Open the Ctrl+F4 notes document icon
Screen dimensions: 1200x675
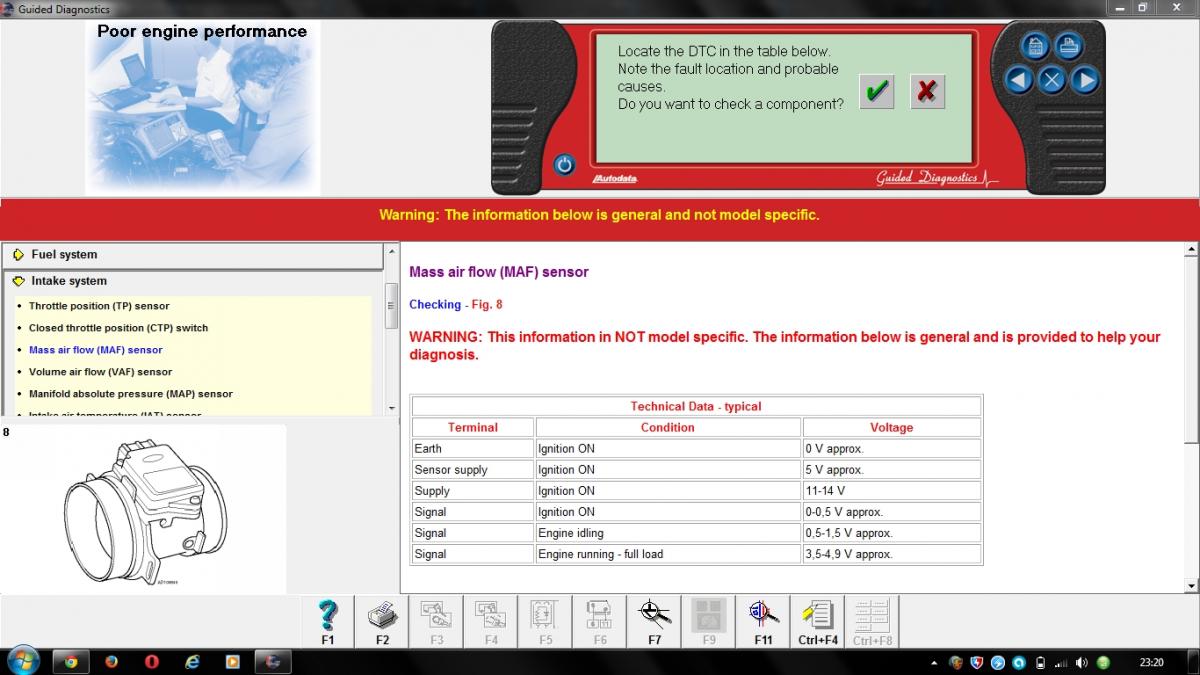click(818, 620)
